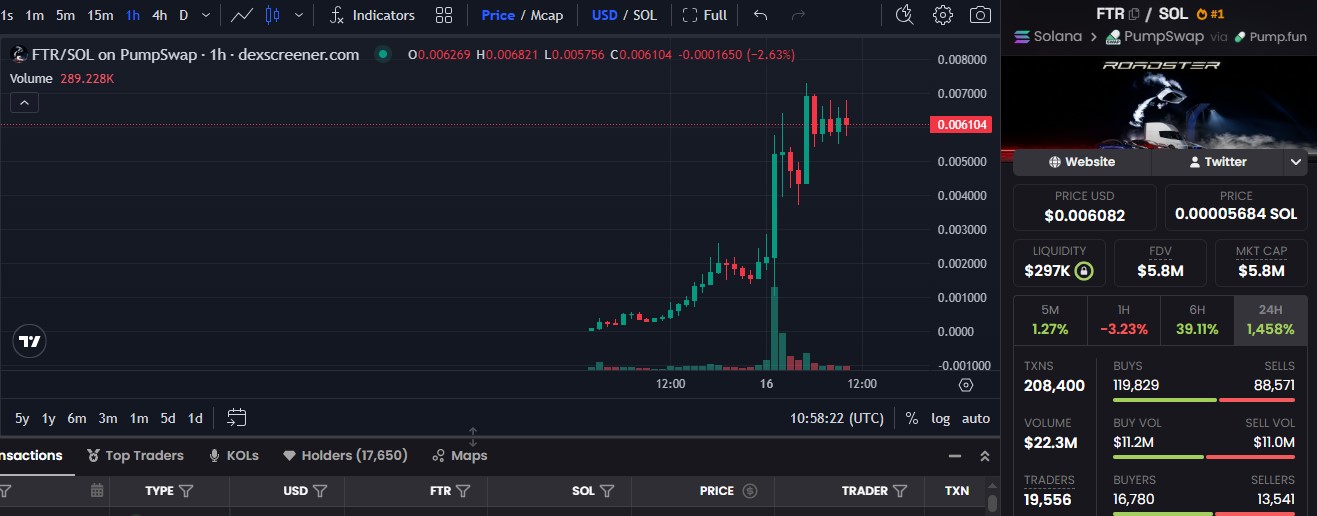The width and height of the screenshot is (1317, 516).
Task: Switch chart denomination to USD
Action: coord(604,15)
